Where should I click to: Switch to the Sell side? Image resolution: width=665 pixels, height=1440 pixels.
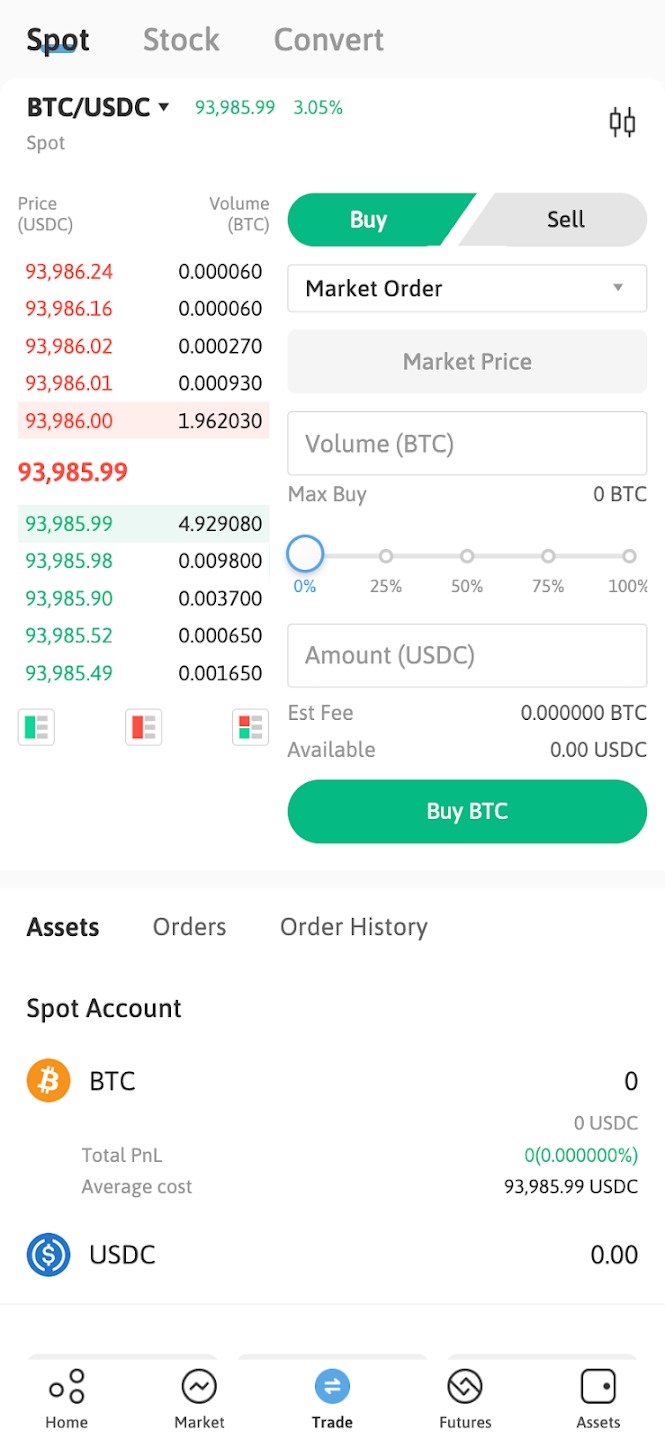[566, 219]
